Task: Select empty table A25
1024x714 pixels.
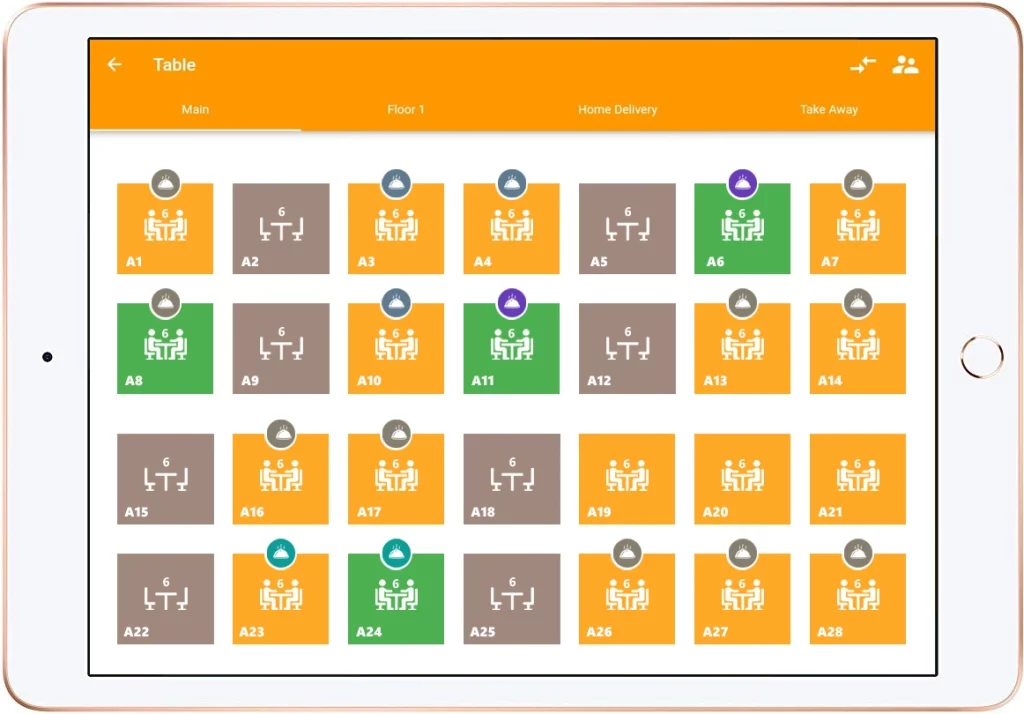Action: point(511,599)
